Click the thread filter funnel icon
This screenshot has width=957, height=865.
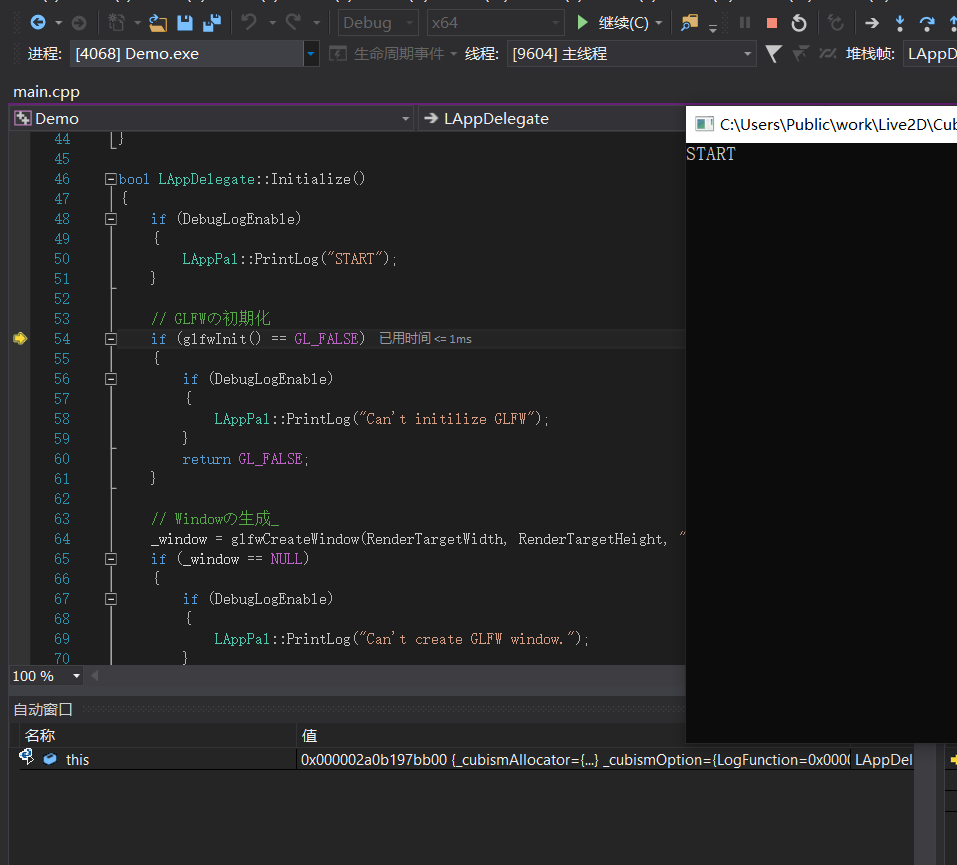pyautogui.click(x=773, y=54)
